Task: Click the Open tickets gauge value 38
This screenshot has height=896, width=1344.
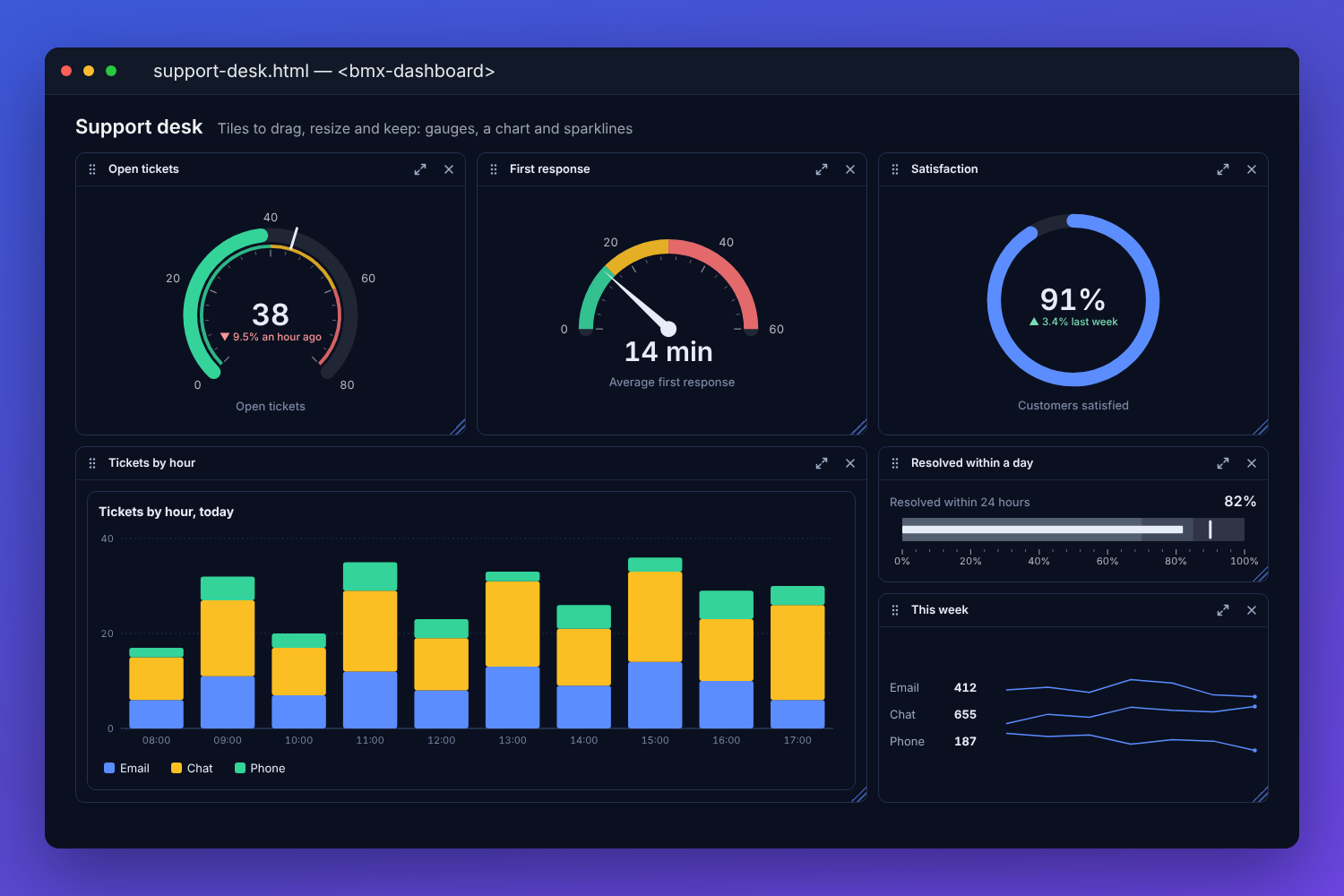Action: [271, 314]
